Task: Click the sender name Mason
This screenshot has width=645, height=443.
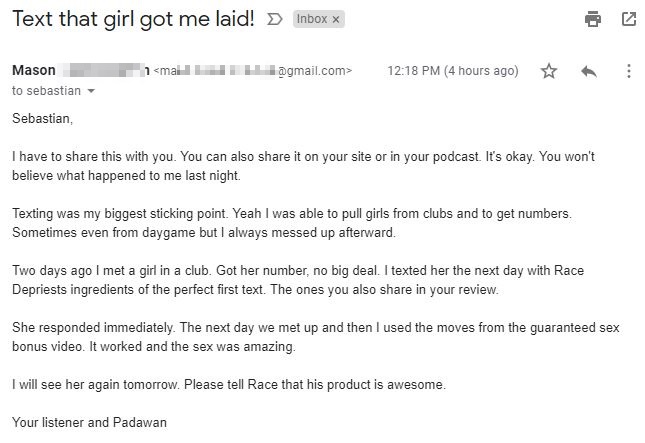Action: 34,70
